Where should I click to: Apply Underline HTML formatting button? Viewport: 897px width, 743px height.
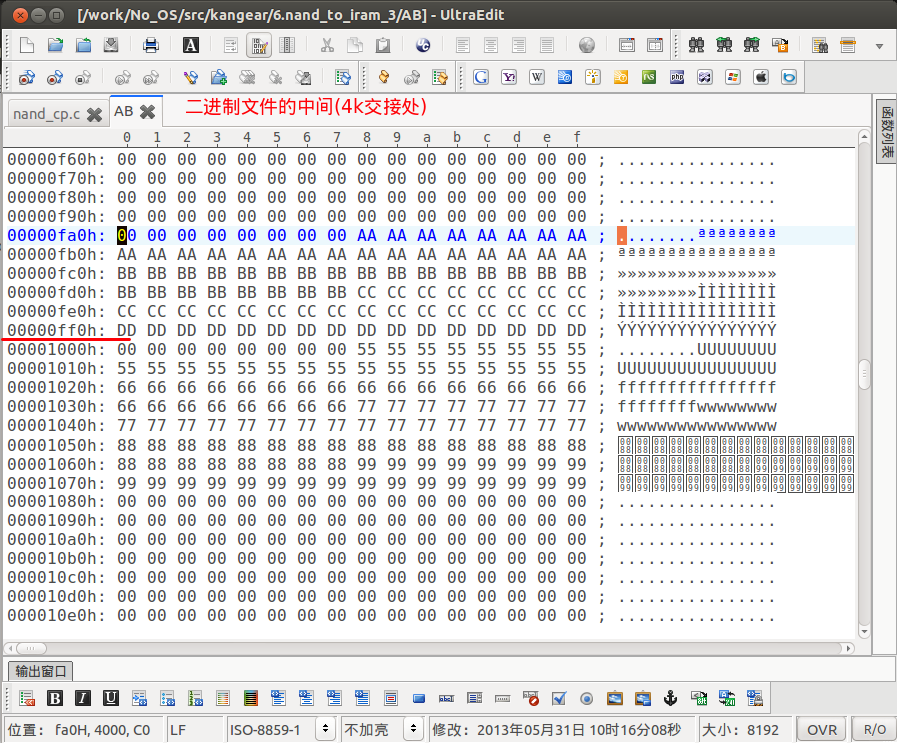tap(111, 698)
